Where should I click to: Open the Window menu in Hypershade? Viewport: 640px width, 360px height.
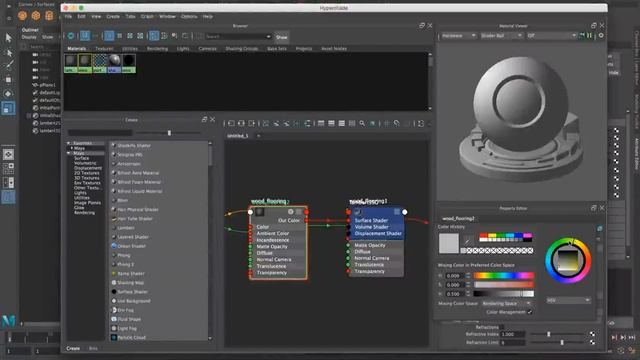click(x=167, y=16)
